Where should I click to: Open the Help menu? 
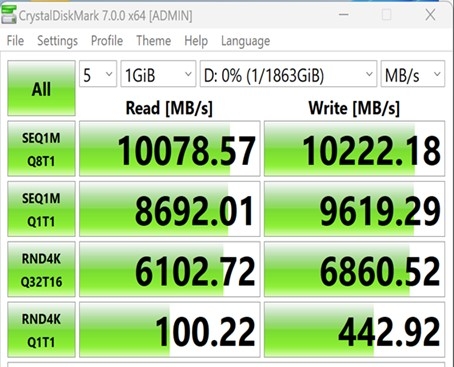tap(196, 41)
